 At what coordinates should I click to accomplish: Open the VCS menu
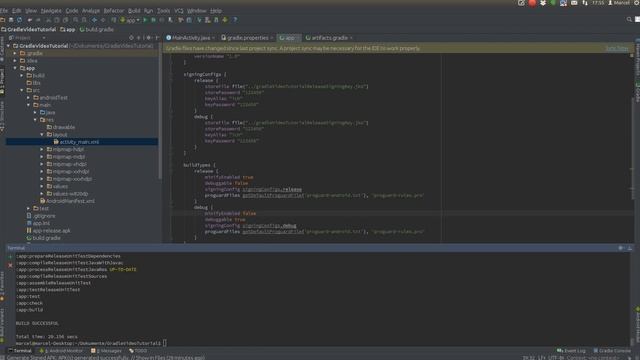coord(179,11)
